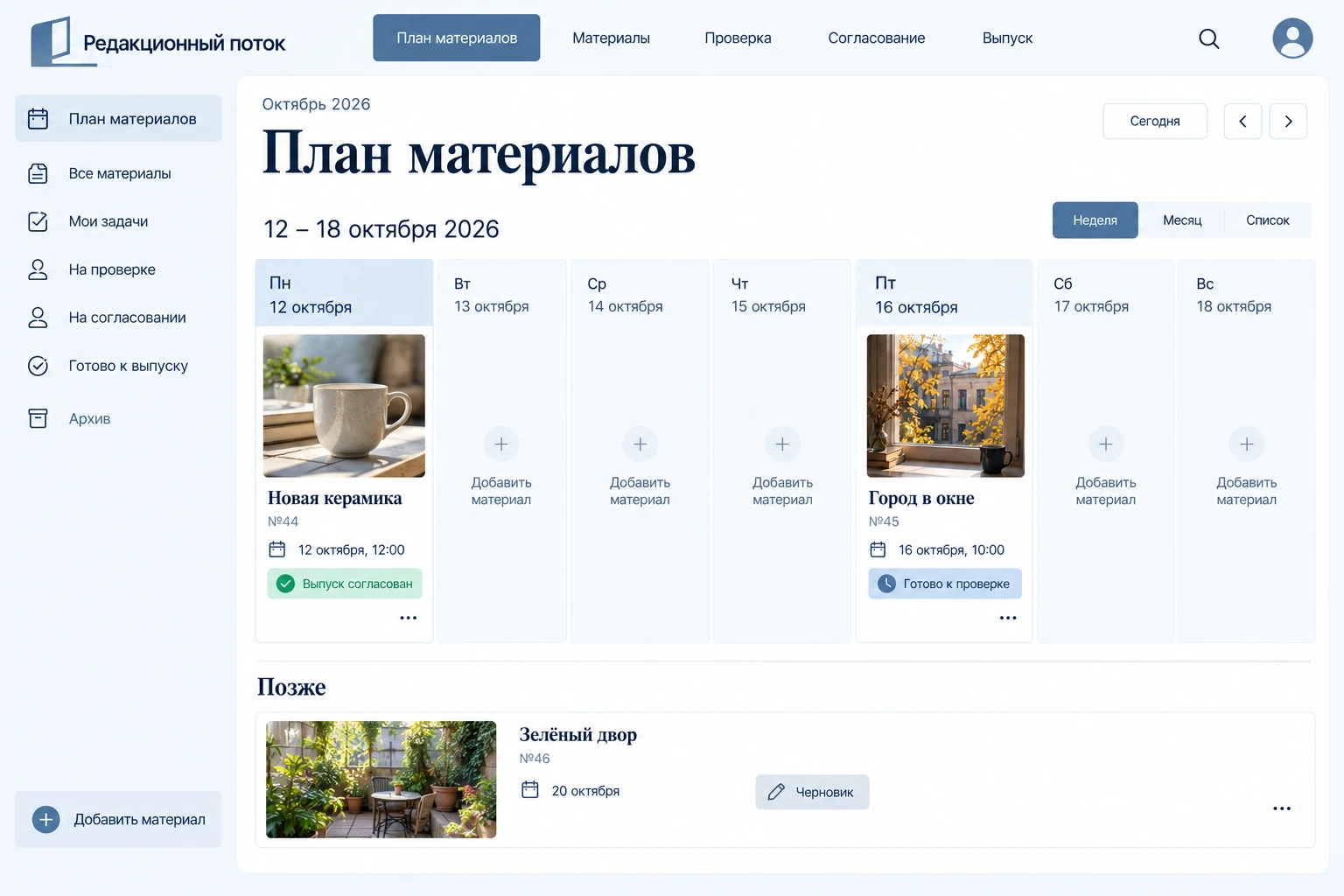Image resolution: width=1344 pixels, height=896 pixels.
Task: Click the plus icon for Sunday 18 октября
Action: [x=1247, y=444]
